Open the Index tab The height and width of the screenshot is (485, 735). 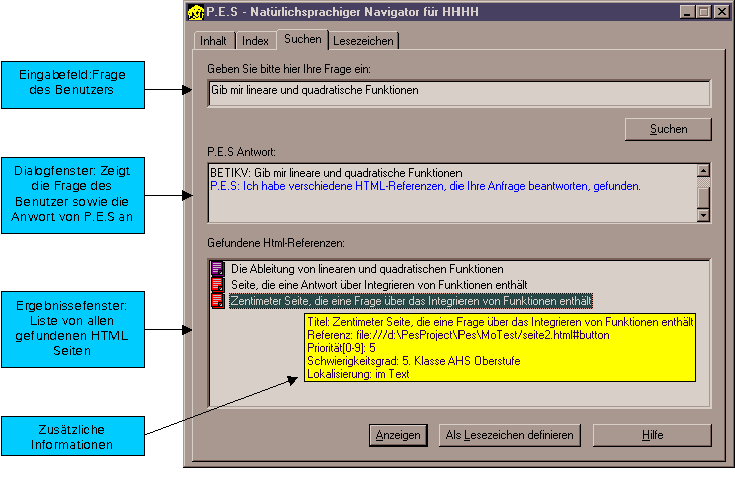point(255,41)
